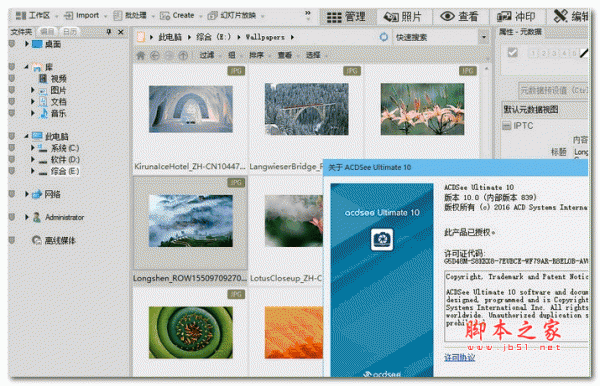Collapse the 库 library tree node
The image size is (600, 386).
coord(26,67)
